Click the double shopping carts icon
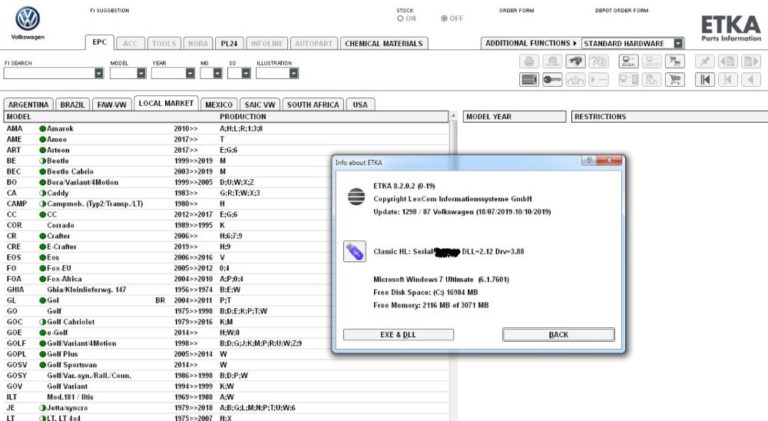768x421 pixels. click(x=675, y=61)
